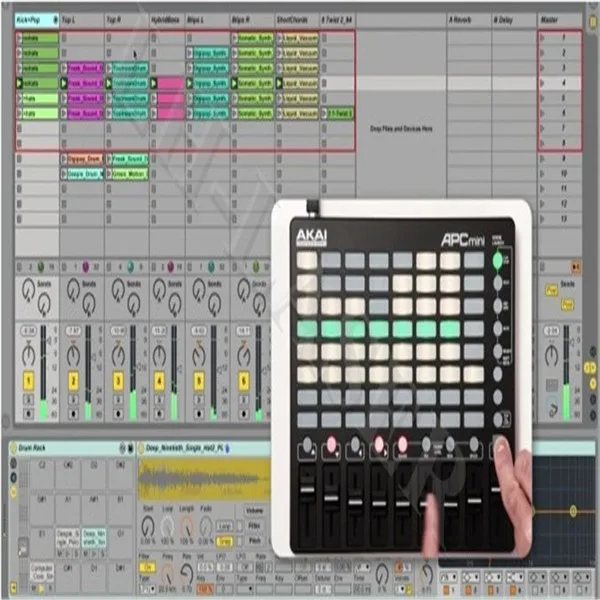This screenshot has height=600, width=600.
Task: Switch to Simpler Volume tab
Action: 254,511
